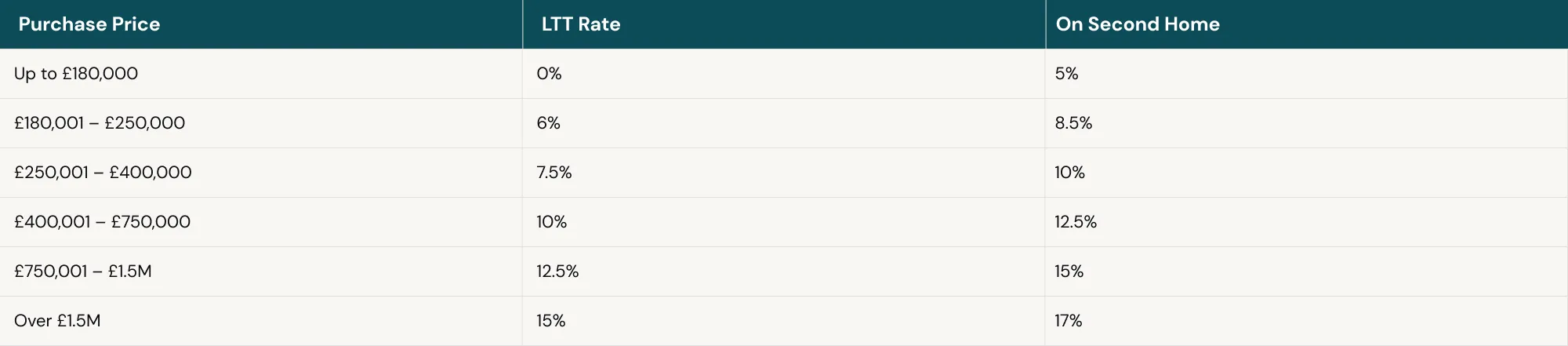The width and height of the screenshot is (1568, 346).
Task: Click the 12.5% LTT Rate cell
Action: coord(557,271)
